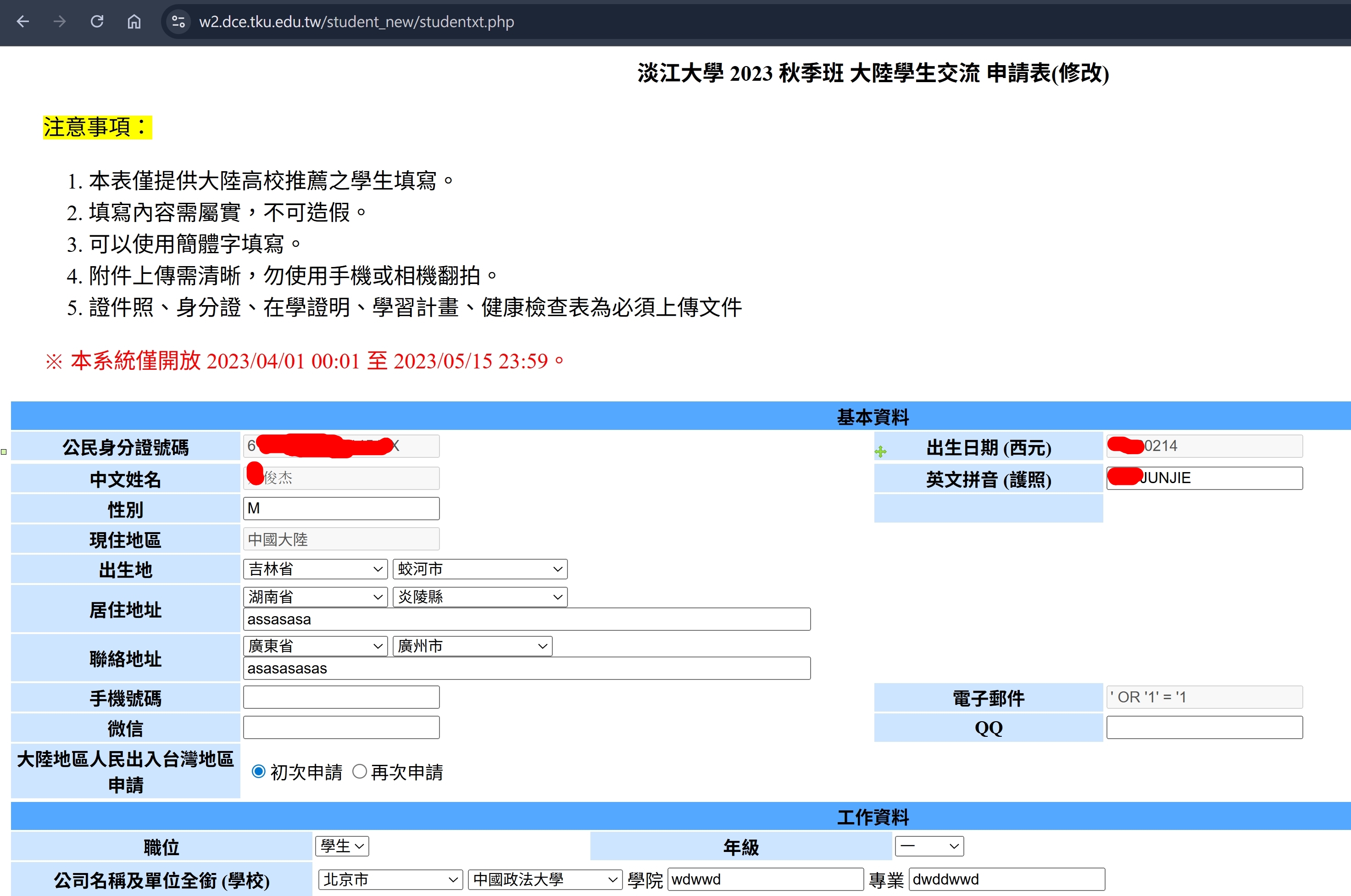This screenshot has width=1351, height=896.
Task: Click the browser forward arrow
Action: (x=60, y=22)
